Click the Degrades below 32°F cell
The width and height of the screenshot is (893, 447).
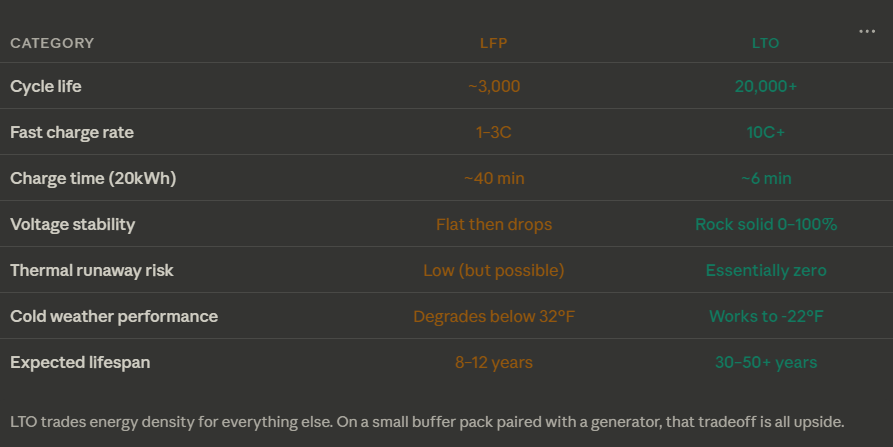coord(494,316)
